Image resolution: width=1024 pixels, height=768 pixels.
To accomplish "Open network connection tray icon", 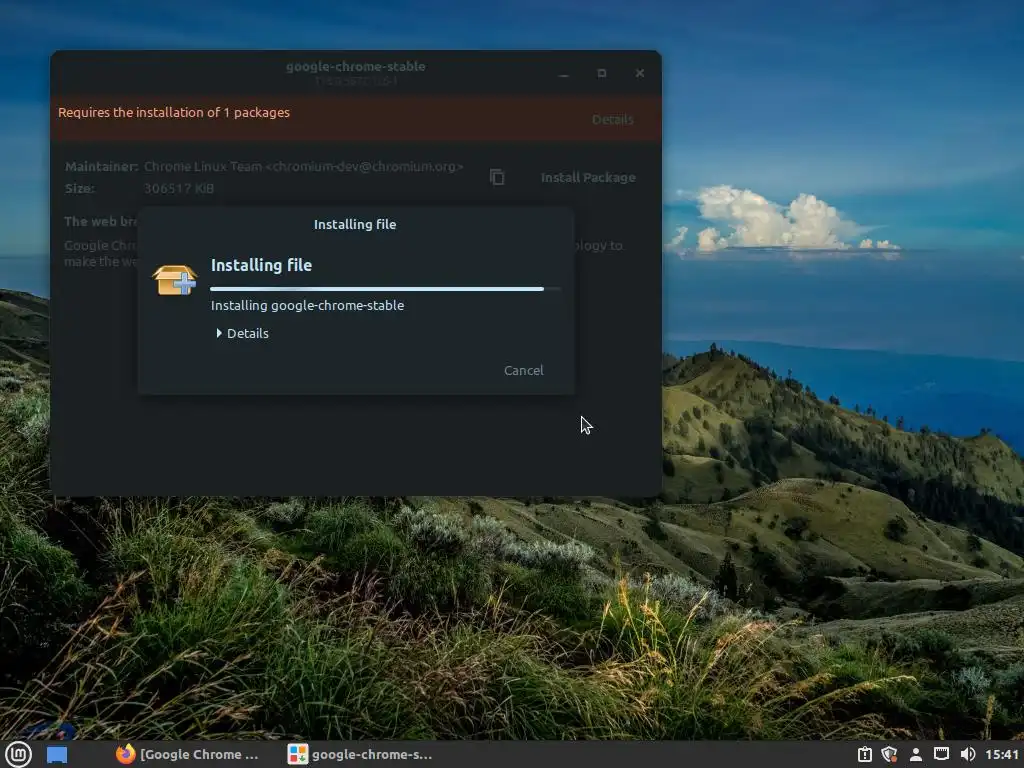I will [x=941, y=754].
